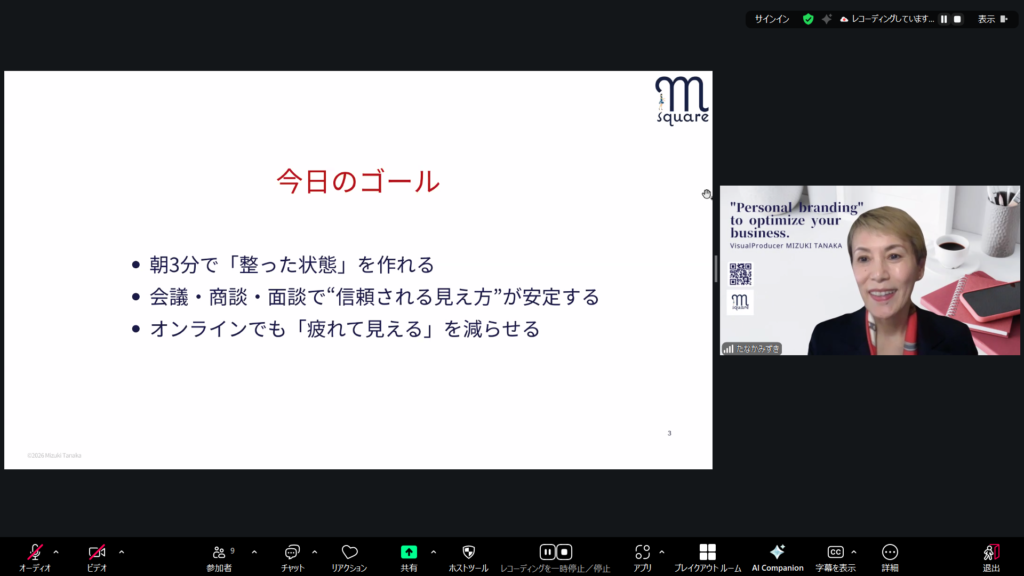Click the green 共有 share screen icon
Image resolution: width=1024 pixels, height=576 pixels.
click(409, 552)
